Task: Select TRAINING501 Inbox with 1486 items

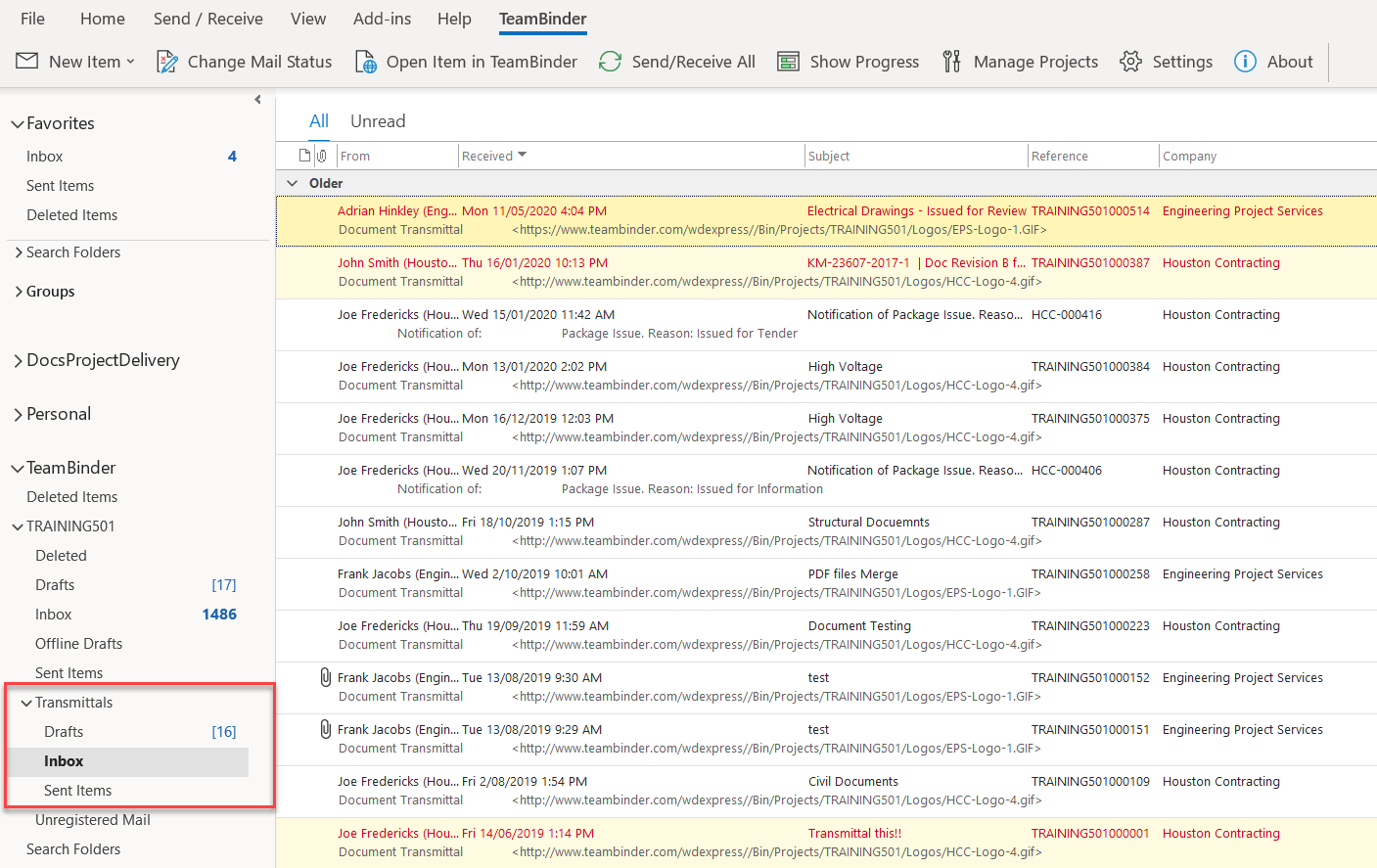Action: pyautogui.click(x=54, y=615)
